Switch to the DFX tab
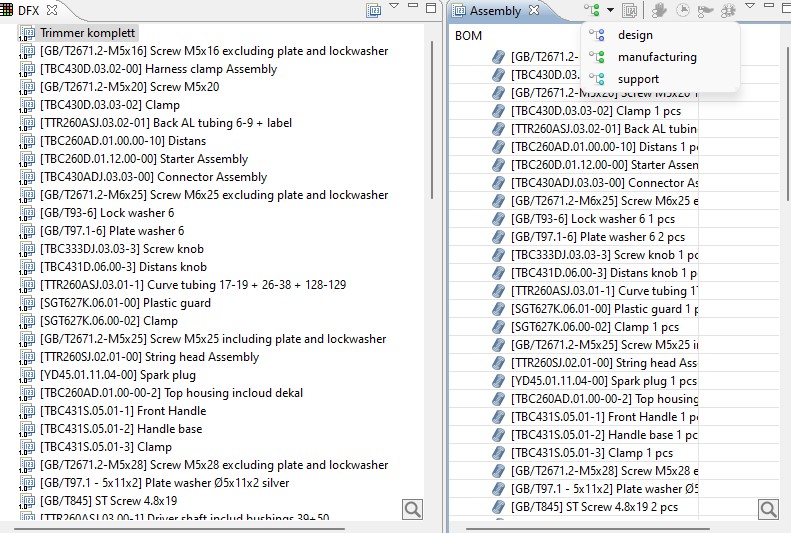The height and width of the screenshot is (533, 791). coord(29,10)
